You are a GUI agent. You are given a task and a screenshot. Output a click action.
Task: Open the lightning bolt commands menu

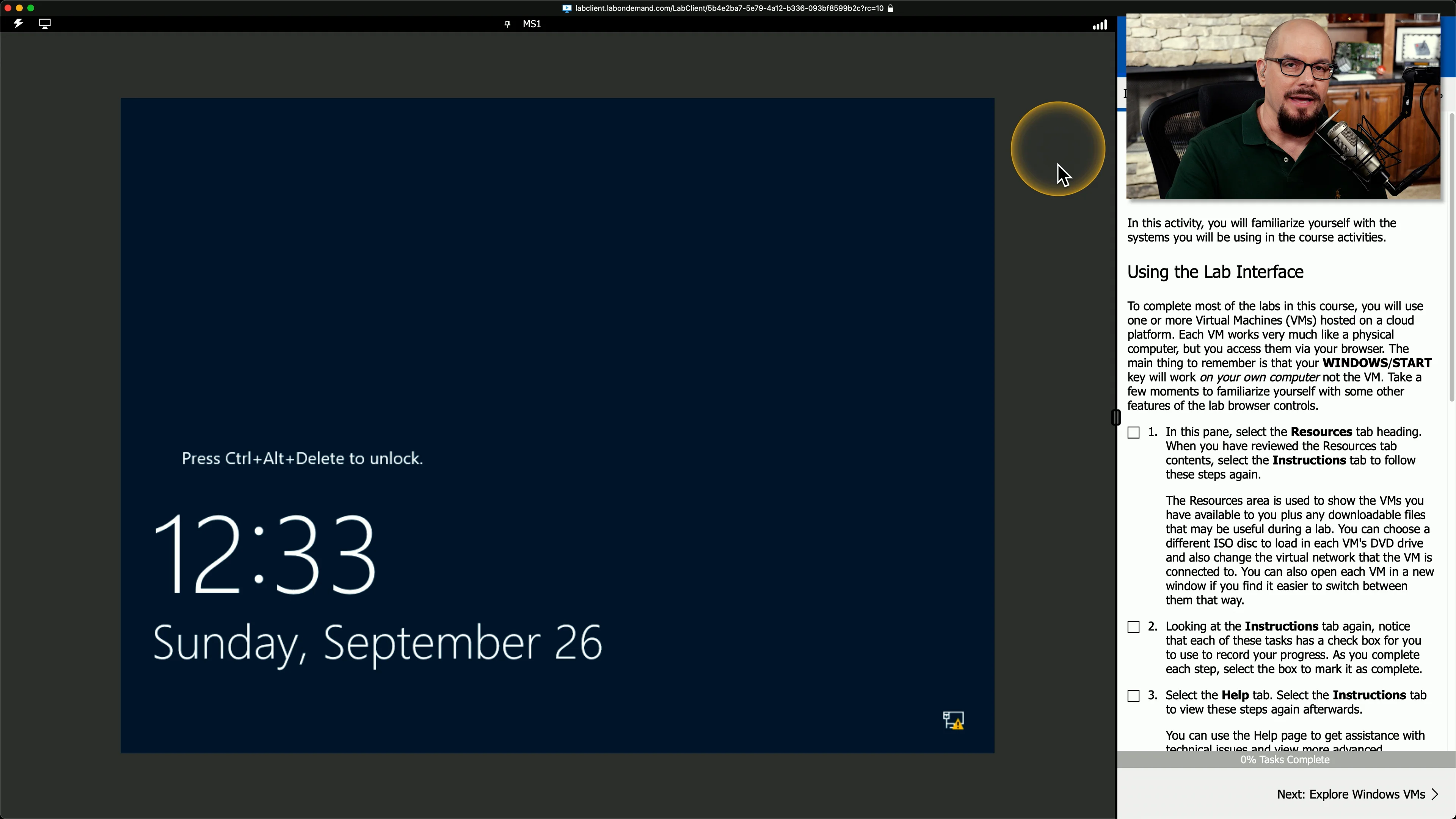[18, 24]
